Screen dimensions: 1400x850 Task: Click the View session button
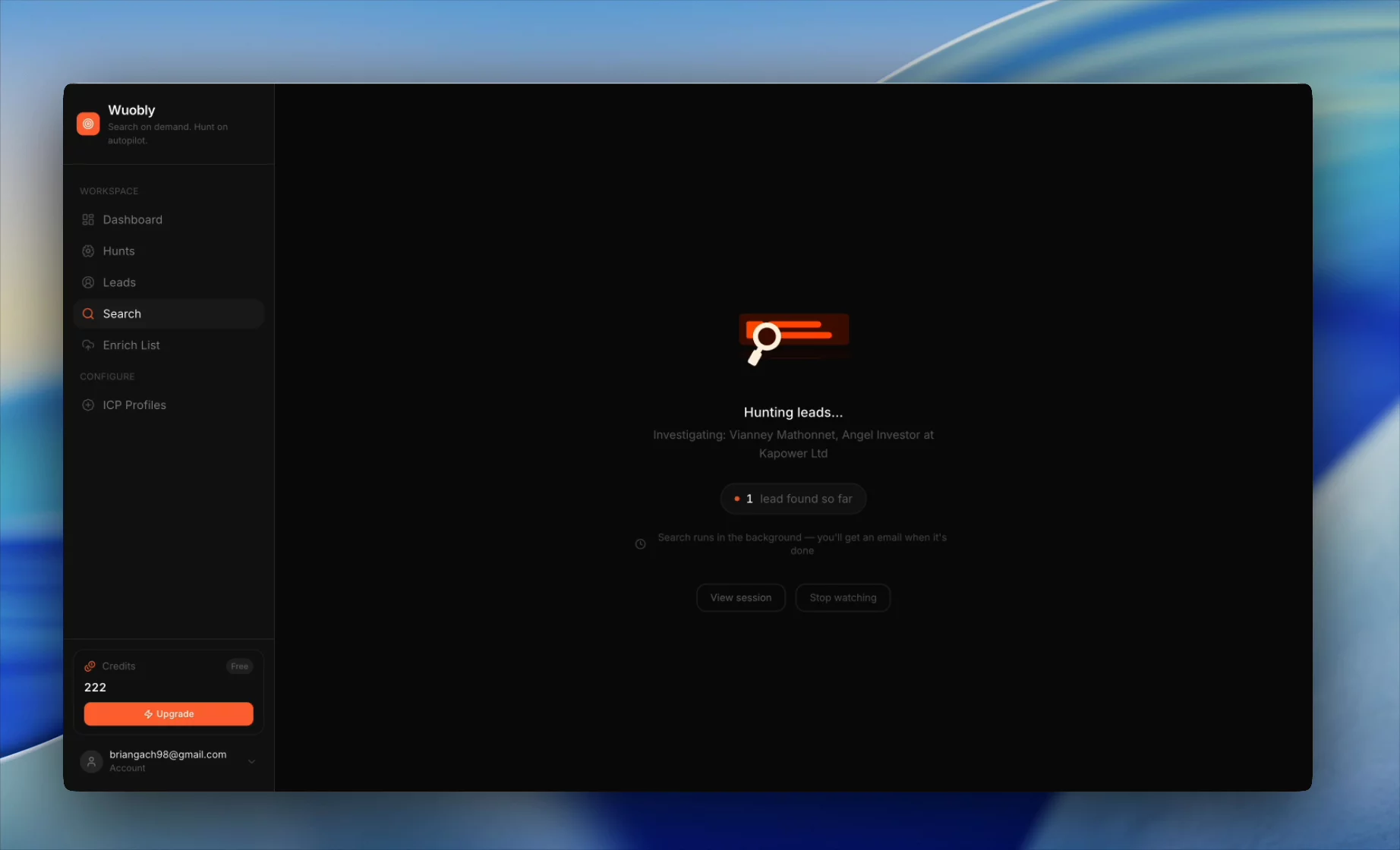[741, 598]
